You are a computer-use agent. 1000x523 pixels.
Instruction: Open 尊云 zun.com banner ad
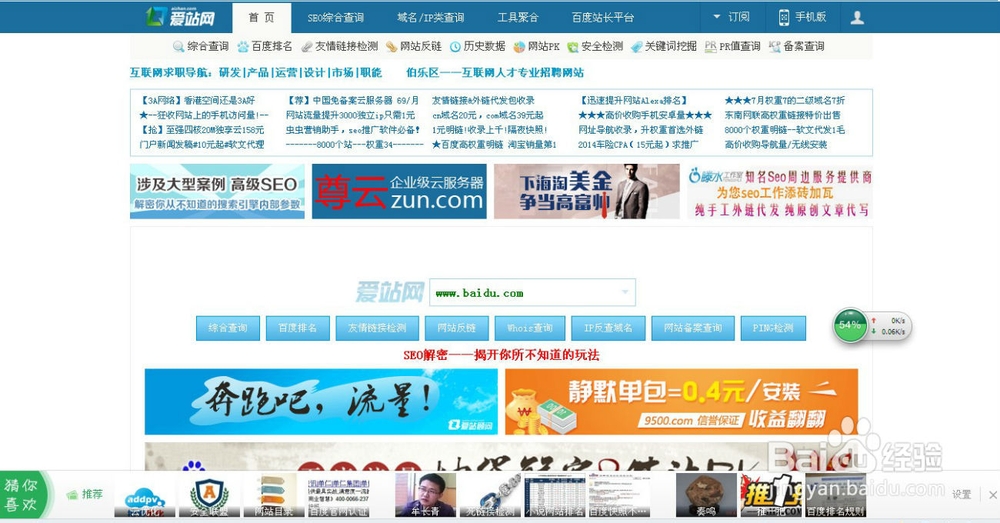[x=399, y=191]
